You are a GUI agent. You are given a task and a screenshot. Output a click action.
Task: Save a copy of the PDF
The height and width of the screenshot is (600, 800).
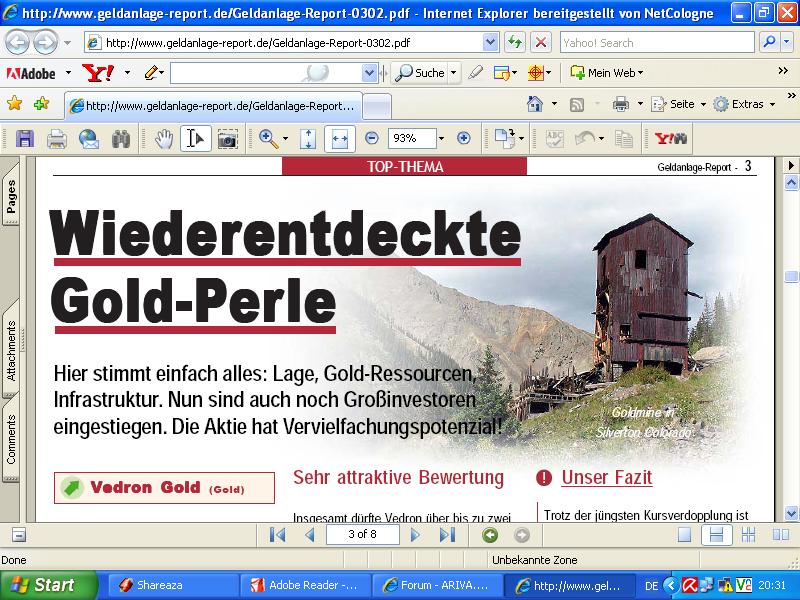(x=25, y=138)
